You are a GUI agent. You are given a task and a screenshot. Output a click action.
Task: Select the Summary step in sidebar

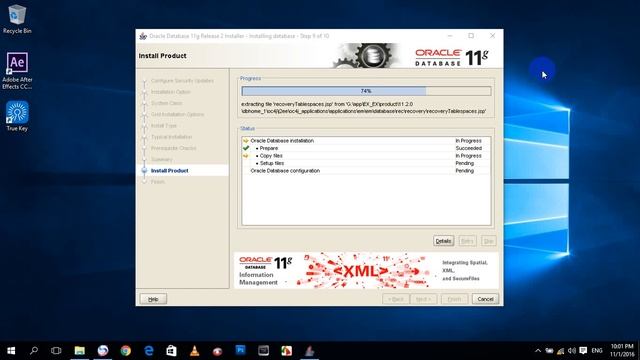pyautogui.click(x=162, y=159)
